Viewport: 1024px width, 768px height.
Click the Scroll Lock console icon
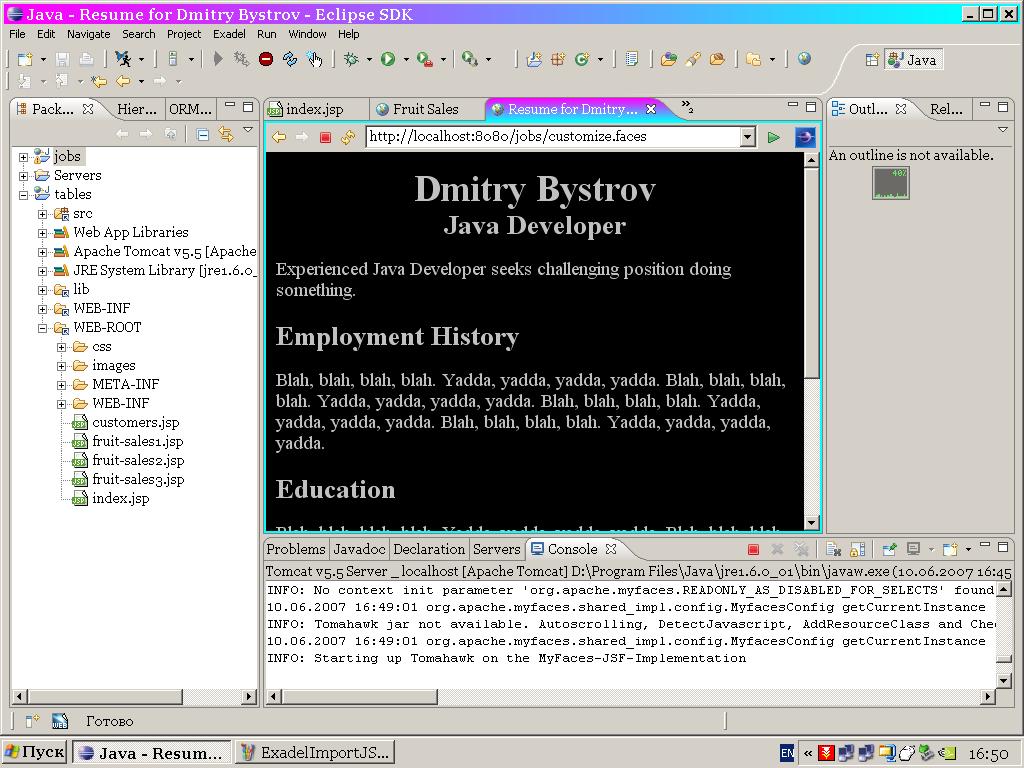[858, 549]
